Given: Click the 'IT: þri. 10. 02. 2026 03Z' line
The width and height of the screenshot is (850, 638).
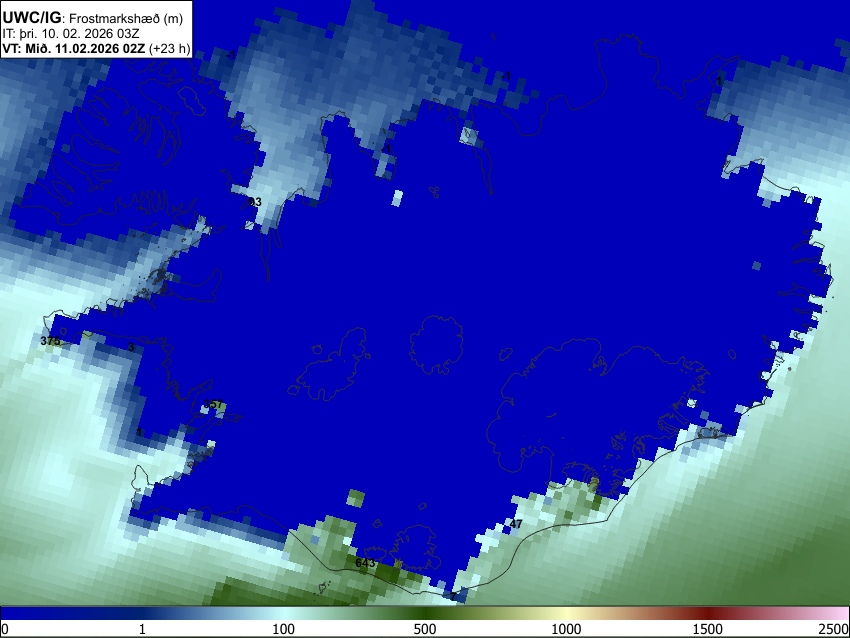Looking at the screenshot, I should (70, 34).
